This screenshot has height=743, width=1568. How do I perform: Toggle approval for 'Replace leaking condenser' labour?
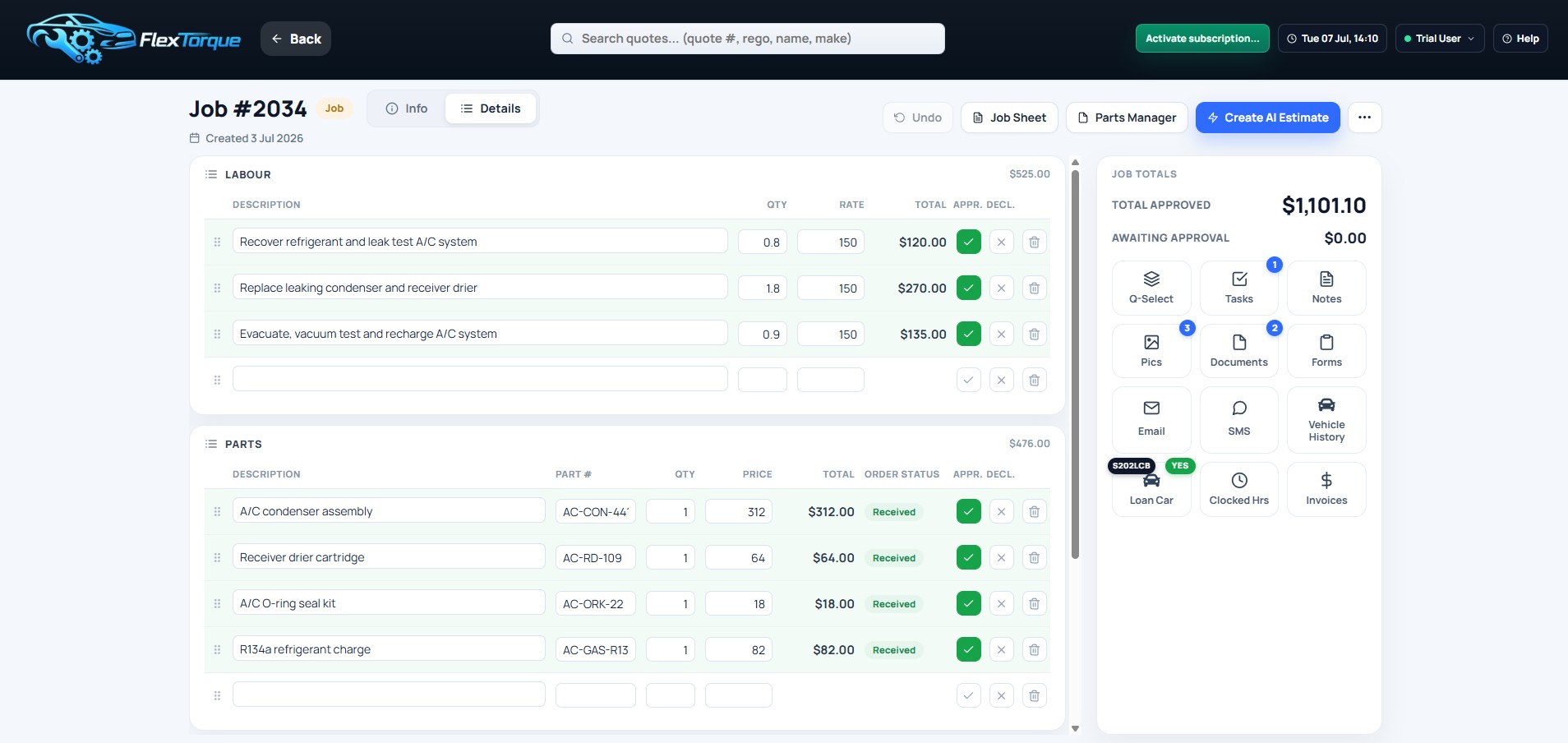click(x=969, y=288)
